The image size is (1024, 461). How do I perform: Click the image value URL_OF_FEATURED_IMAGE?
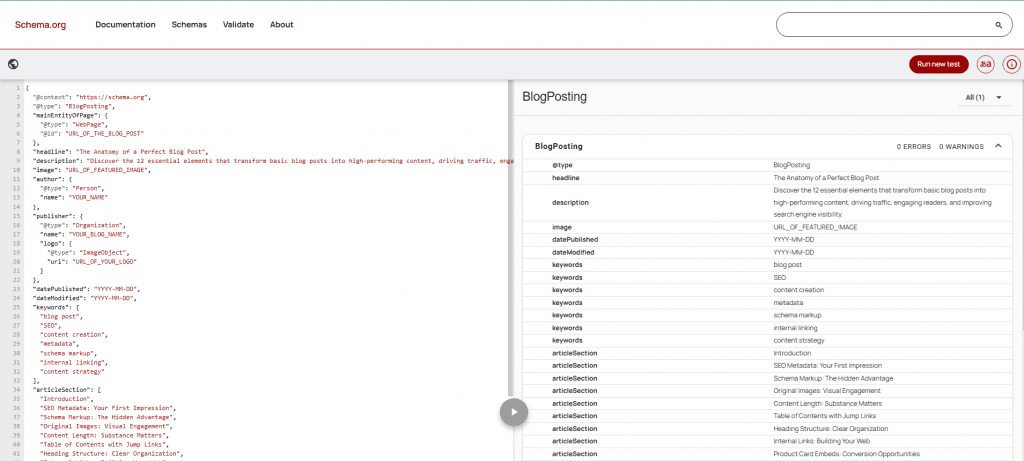pos(815,227)
